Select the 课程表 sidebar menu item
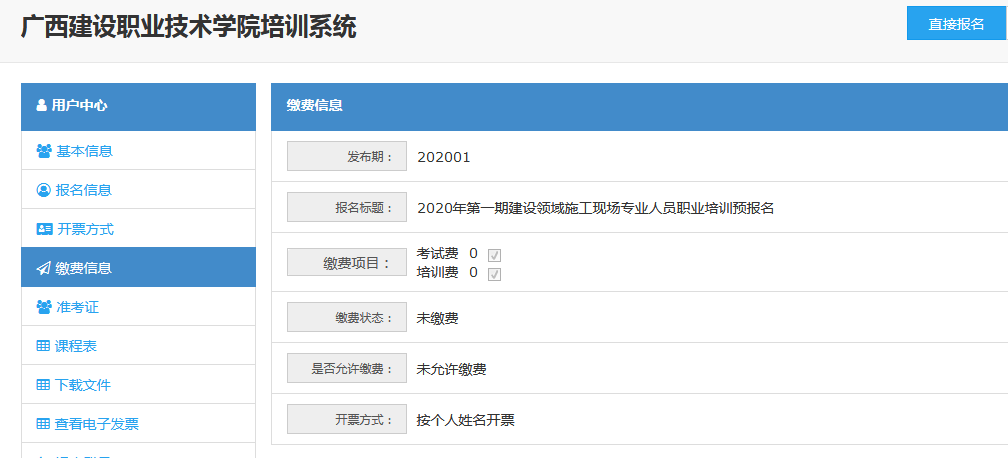Viewport: 1008px width, 458px height. (x=76, y=346)
